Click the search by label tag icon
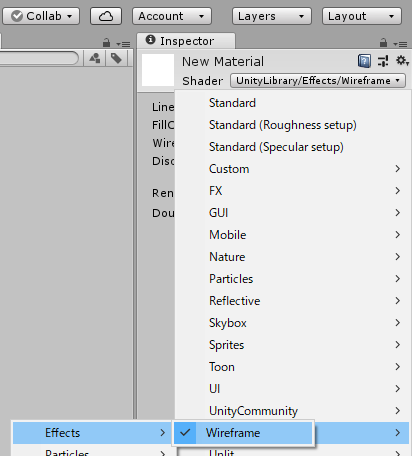412x456 pixels. pos(116,58)
